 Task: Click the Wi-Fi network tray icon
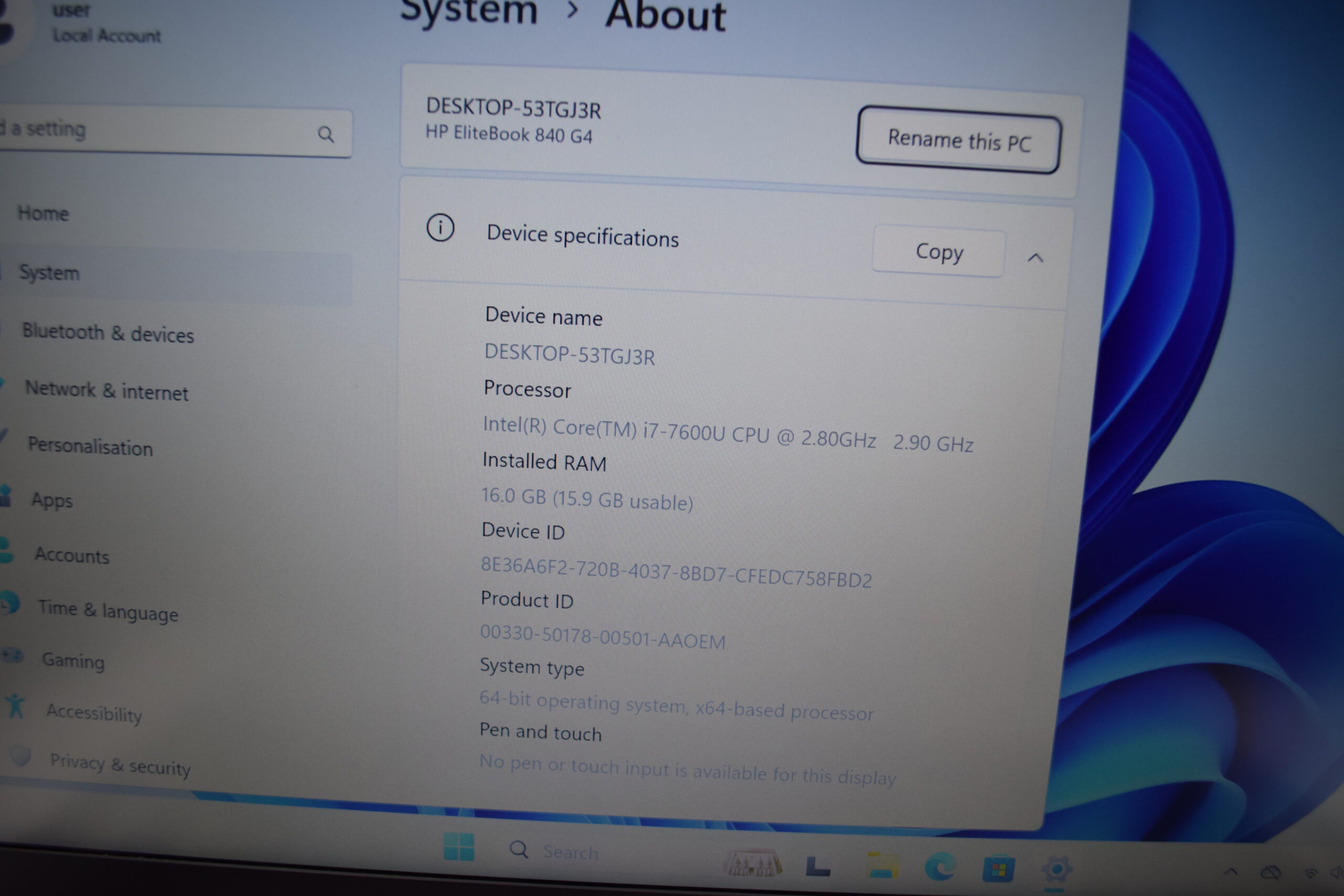point(1311,873)
